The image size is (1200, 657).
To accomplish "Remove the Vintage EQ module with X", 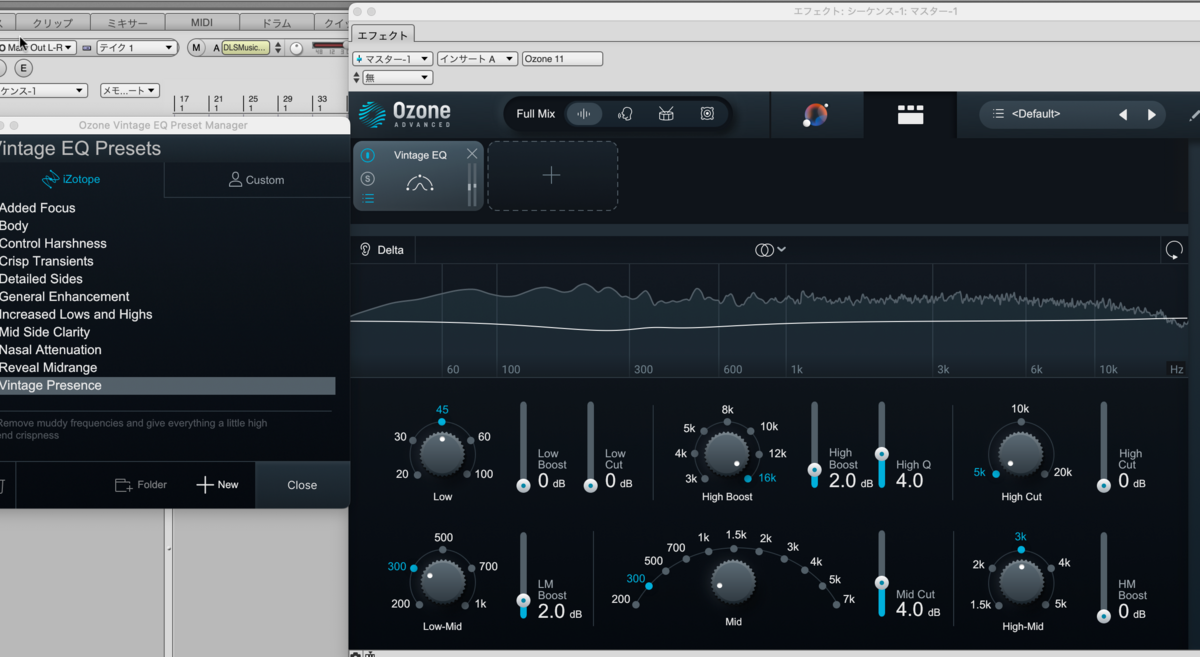I will (x=472, y=154).
